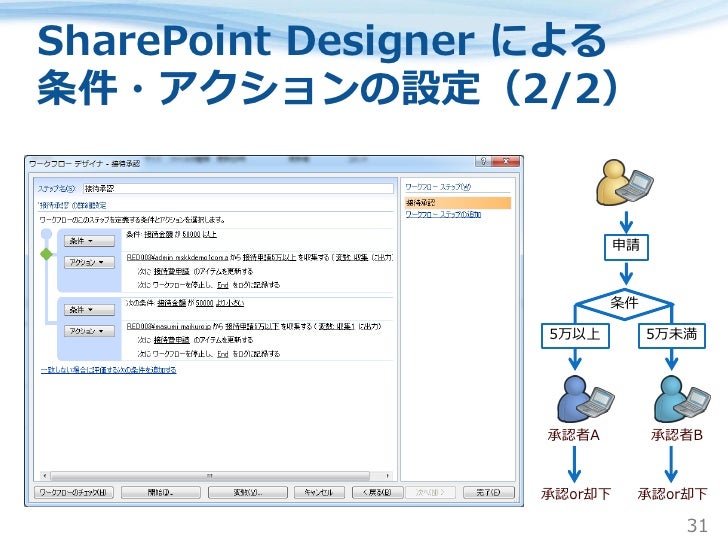Click the 完了(F) button

click(x=488, y=492)
